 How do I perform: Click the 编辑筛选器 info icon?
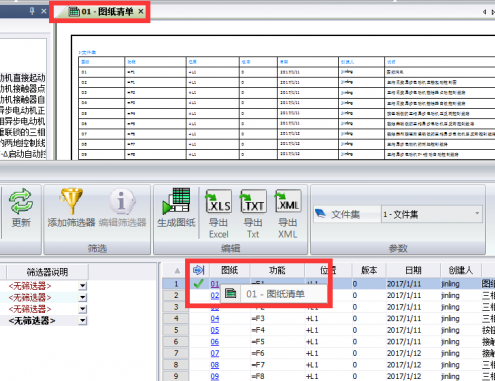(122, 201)
